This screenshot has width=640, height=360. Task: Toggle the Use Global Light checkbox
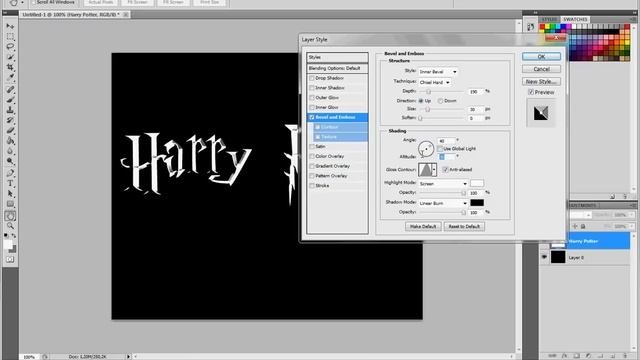tap(440, 149)
